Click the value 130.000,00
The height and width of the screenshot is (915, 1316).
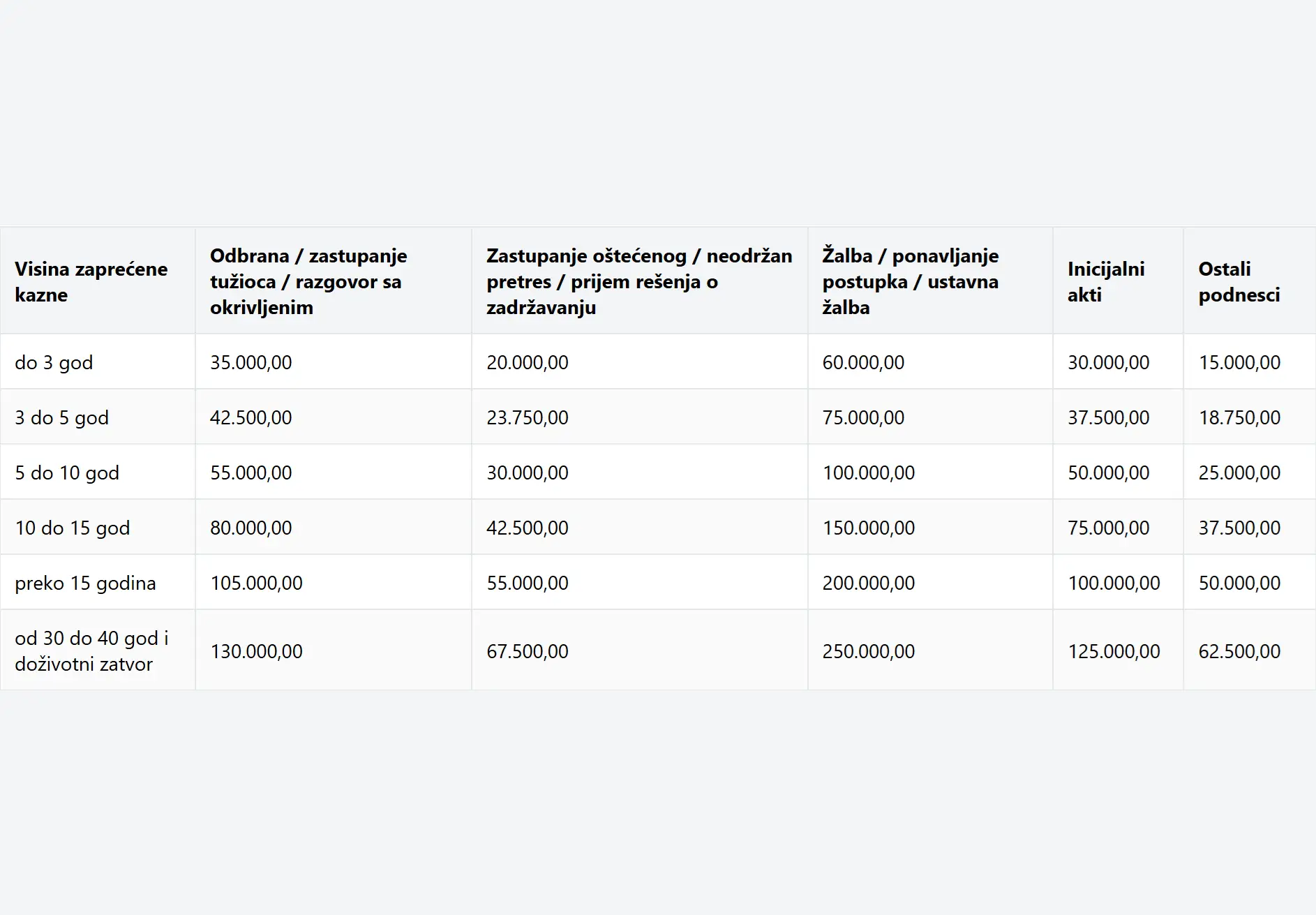(x=257, y=651)
